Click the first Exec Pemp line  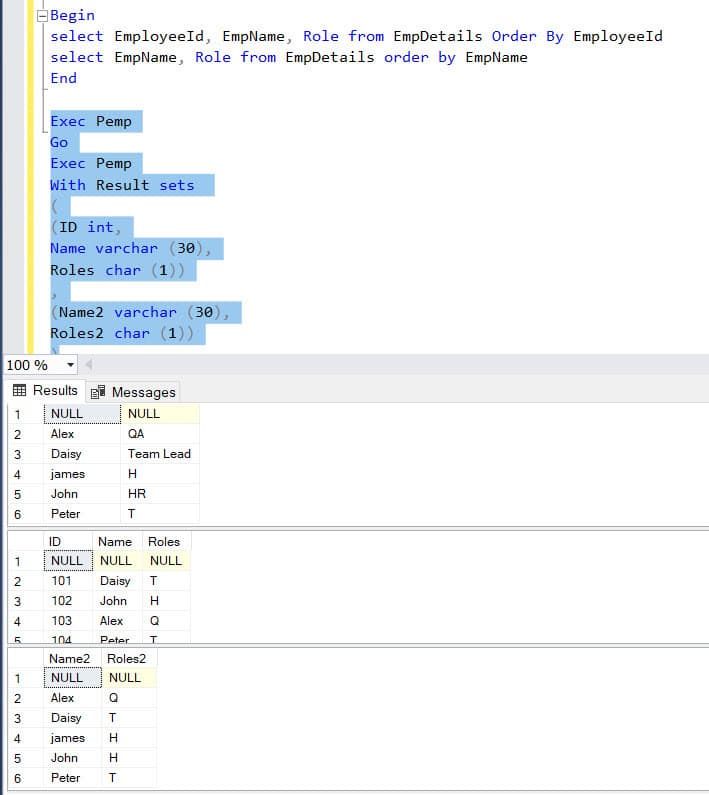(91, 122)
